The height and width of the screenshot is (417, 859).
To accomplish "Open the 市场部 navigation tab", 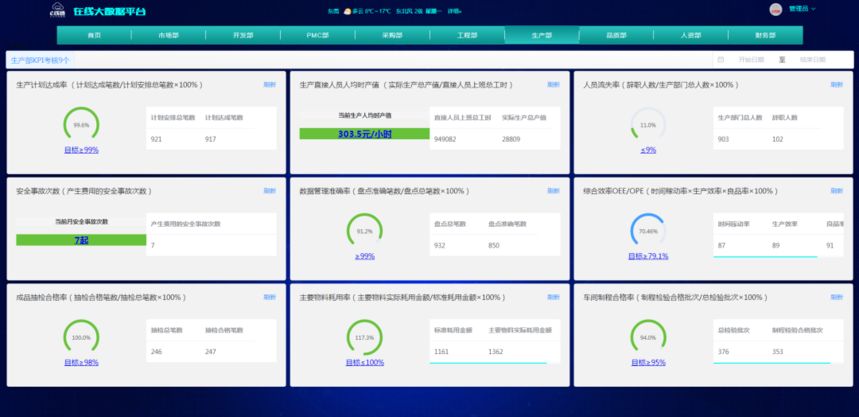I will coord(168,35).
